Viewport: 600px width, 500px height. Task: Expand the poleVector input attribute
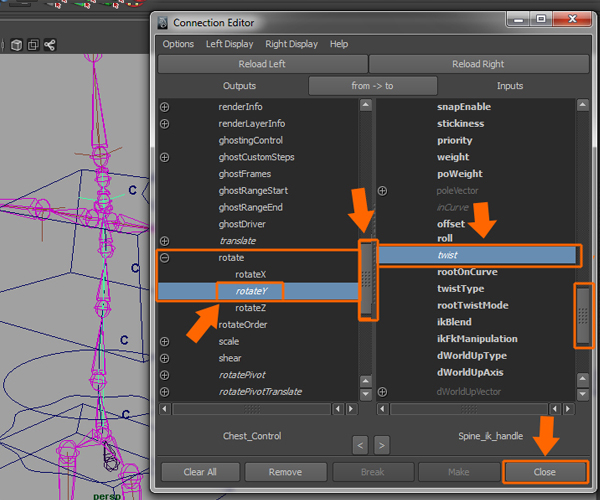[382, 191]
